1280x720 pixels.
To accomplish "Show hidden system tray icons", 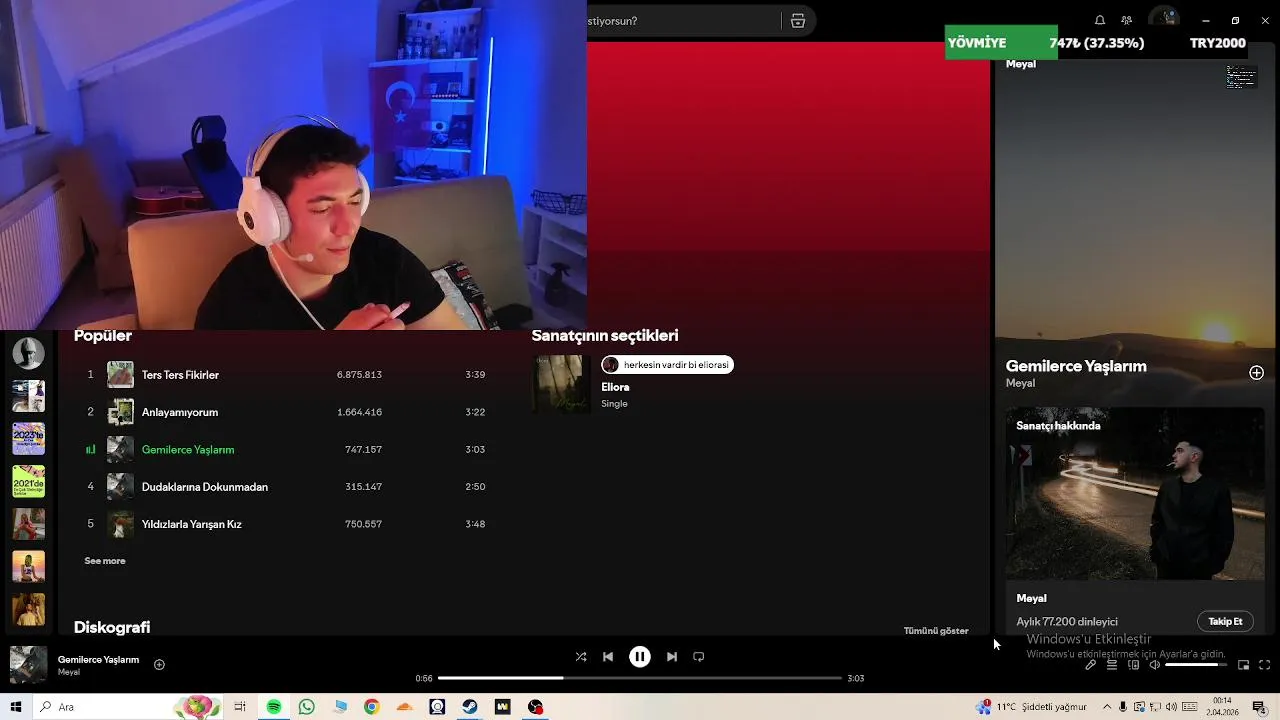I will pyautogui.click(x=1107, y=707).
